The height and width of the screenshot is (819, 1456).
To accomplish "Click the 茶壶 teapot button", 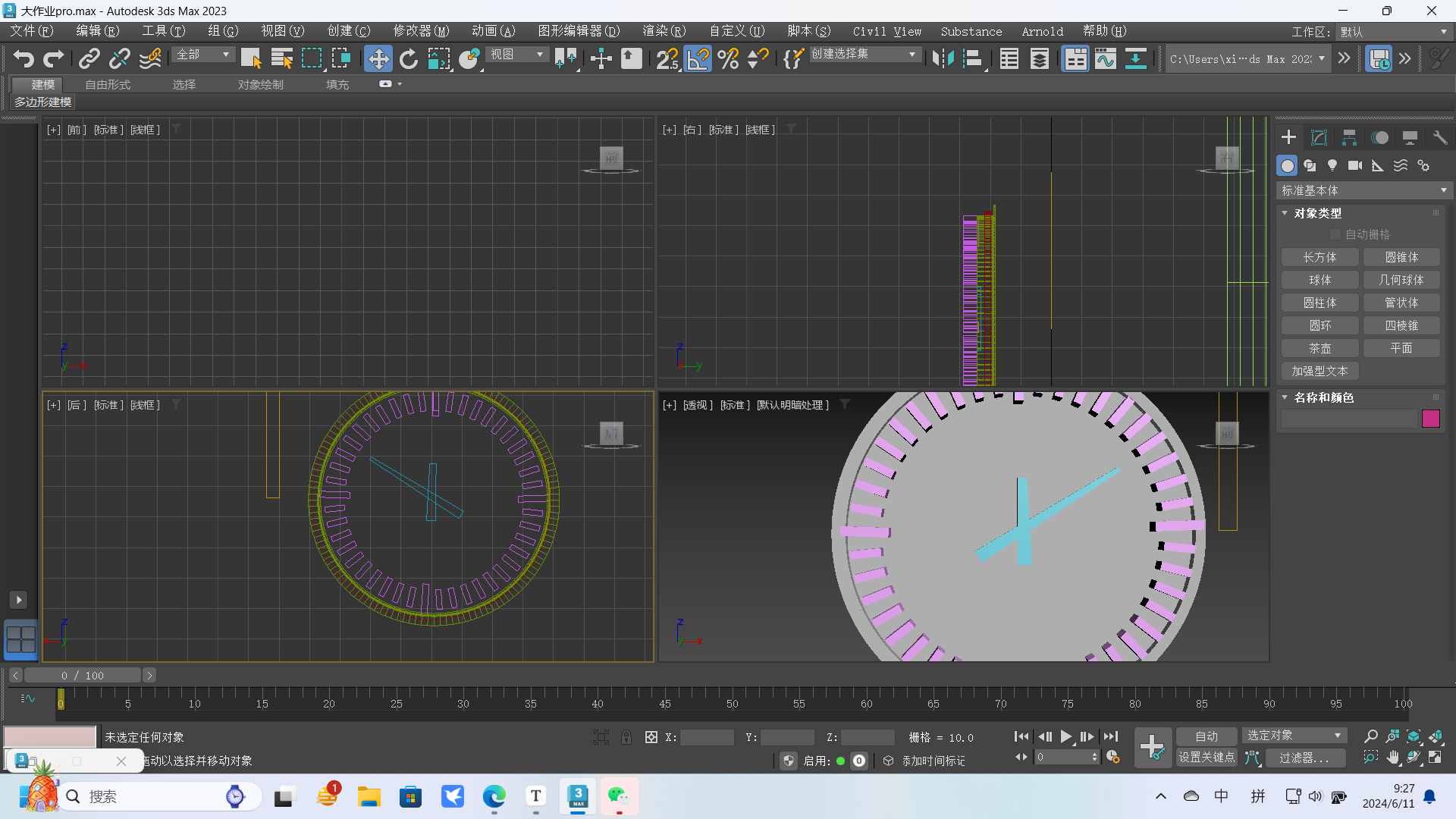I will coord(1319,348).
